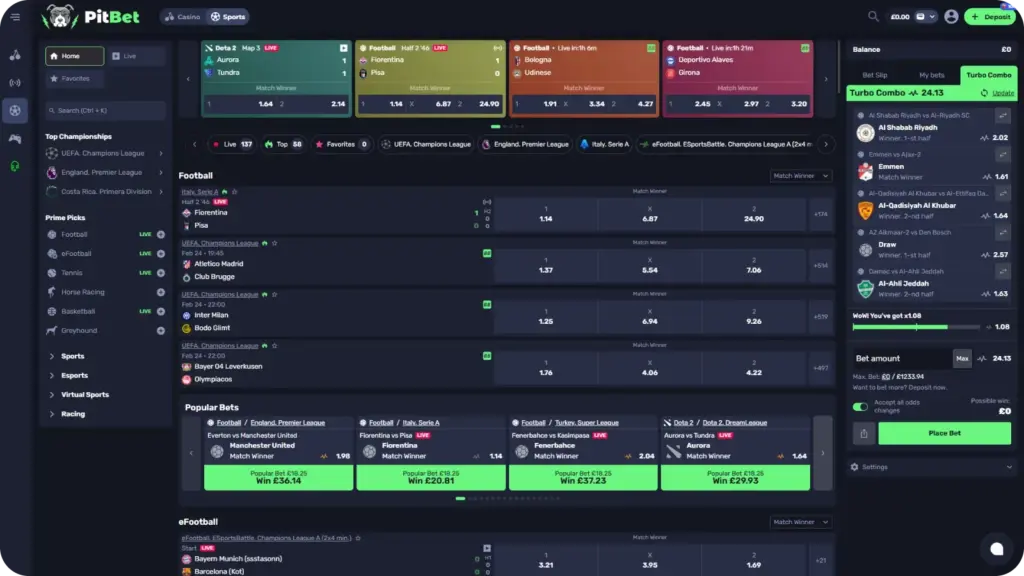Open the Favorites sidebar tab
This screenshot has width=1024, height=576.
(74, 78)
